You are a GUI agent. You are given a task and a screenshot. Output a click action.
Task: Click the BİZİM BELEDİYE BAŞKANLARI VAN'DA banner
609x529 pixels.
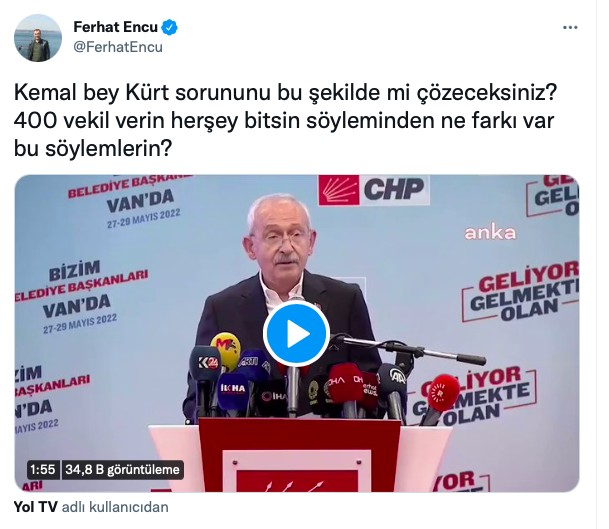(x=80, y=294)
